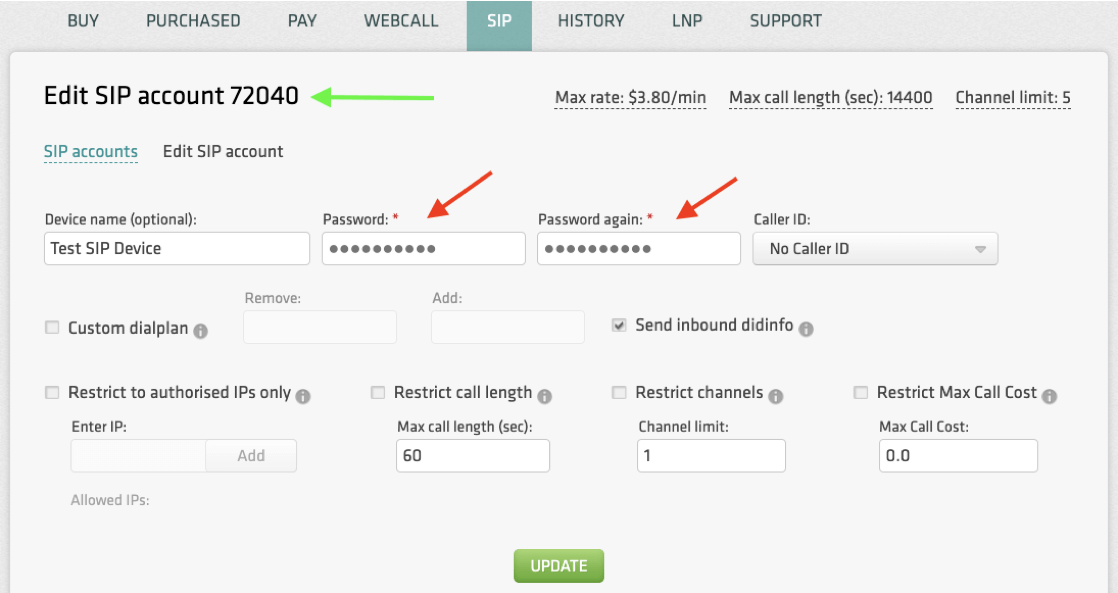
Task: Tick Restrict to authorised IPs only checkbox
Action: point(52,393)
